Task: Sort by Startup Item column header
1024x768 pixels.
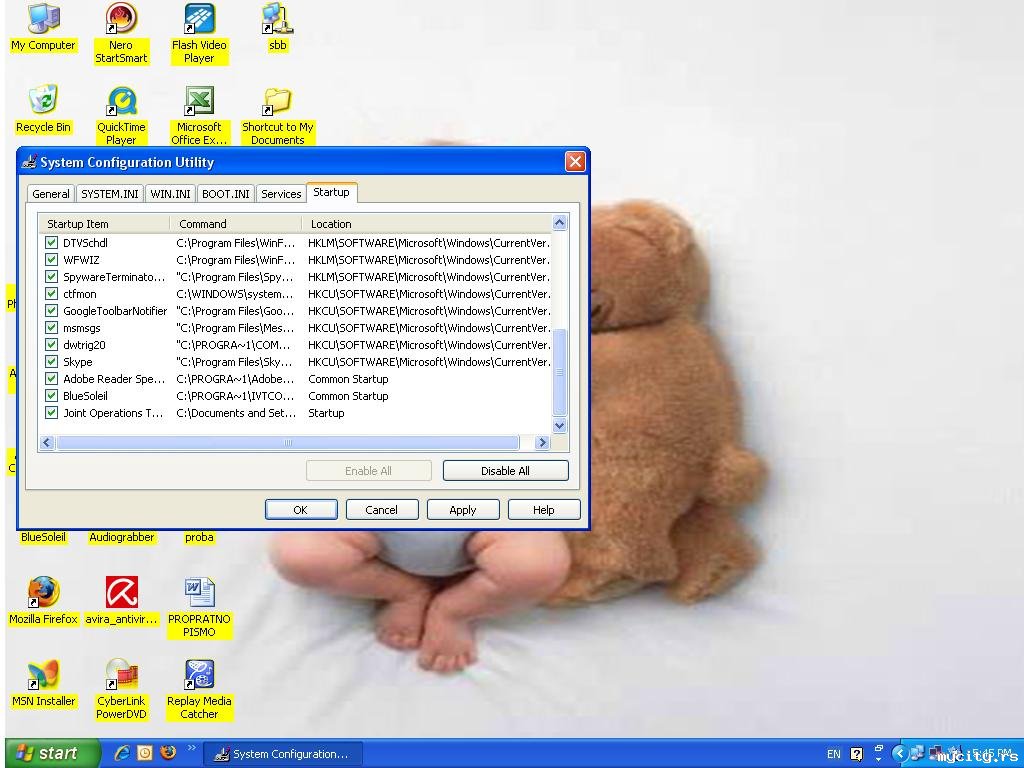Action: pos(104,223)
